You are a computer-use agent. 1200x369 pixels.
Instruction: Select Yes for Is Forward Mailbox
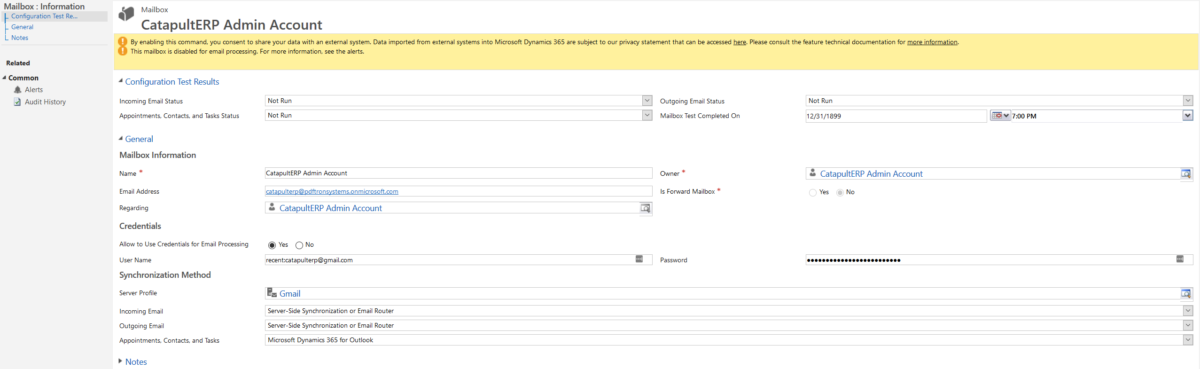[813, 191]
